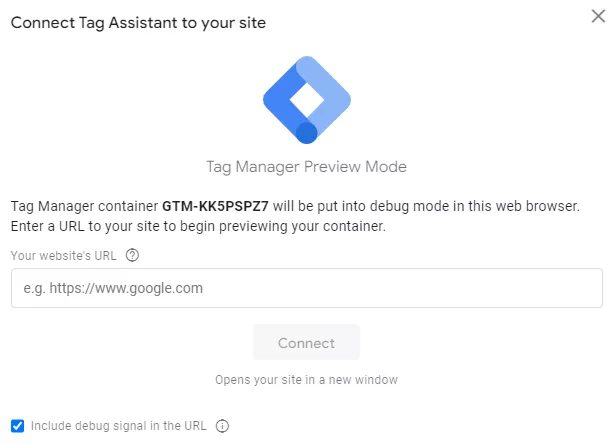Viewport: 616px width, 444px height.
Task: Click the Connect Tag Assistant to your site title
Action: pos(138,23)
